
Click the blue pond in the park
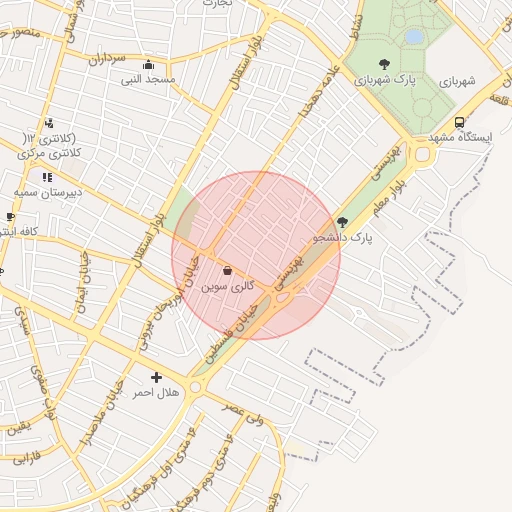[x=414, y=37]
